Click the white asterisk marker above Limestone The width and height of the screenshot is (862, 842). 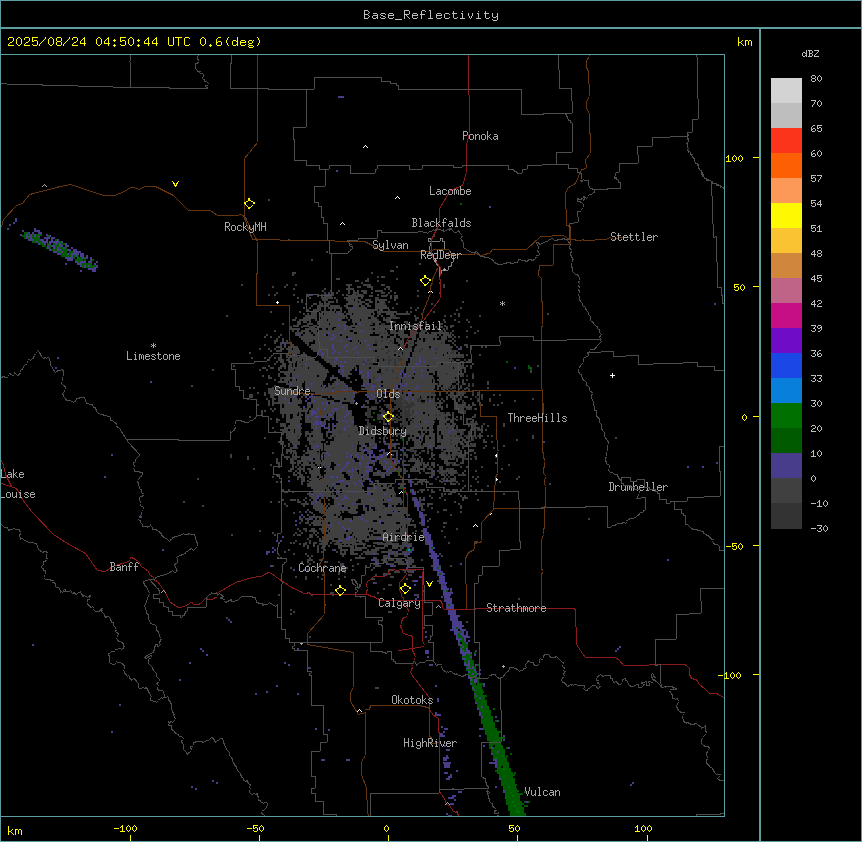153,346
